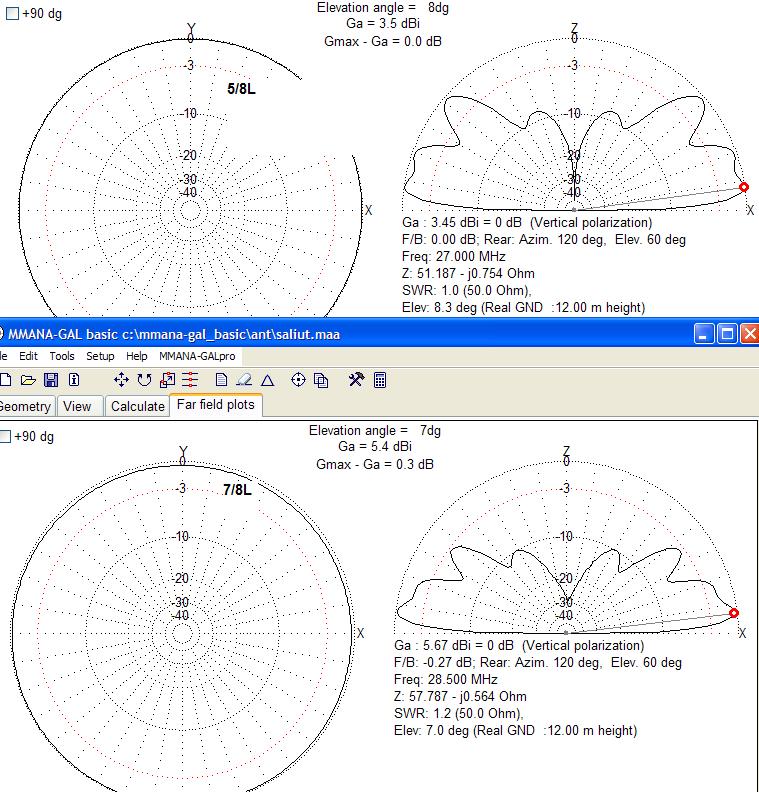Switch to the Geometry tab

pos(26,406)
